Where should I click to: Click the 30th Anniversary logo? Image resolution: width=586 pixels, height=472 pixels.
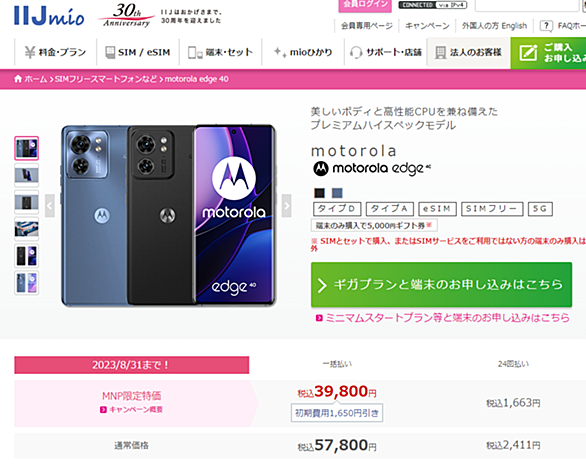[x=127, y=15]
